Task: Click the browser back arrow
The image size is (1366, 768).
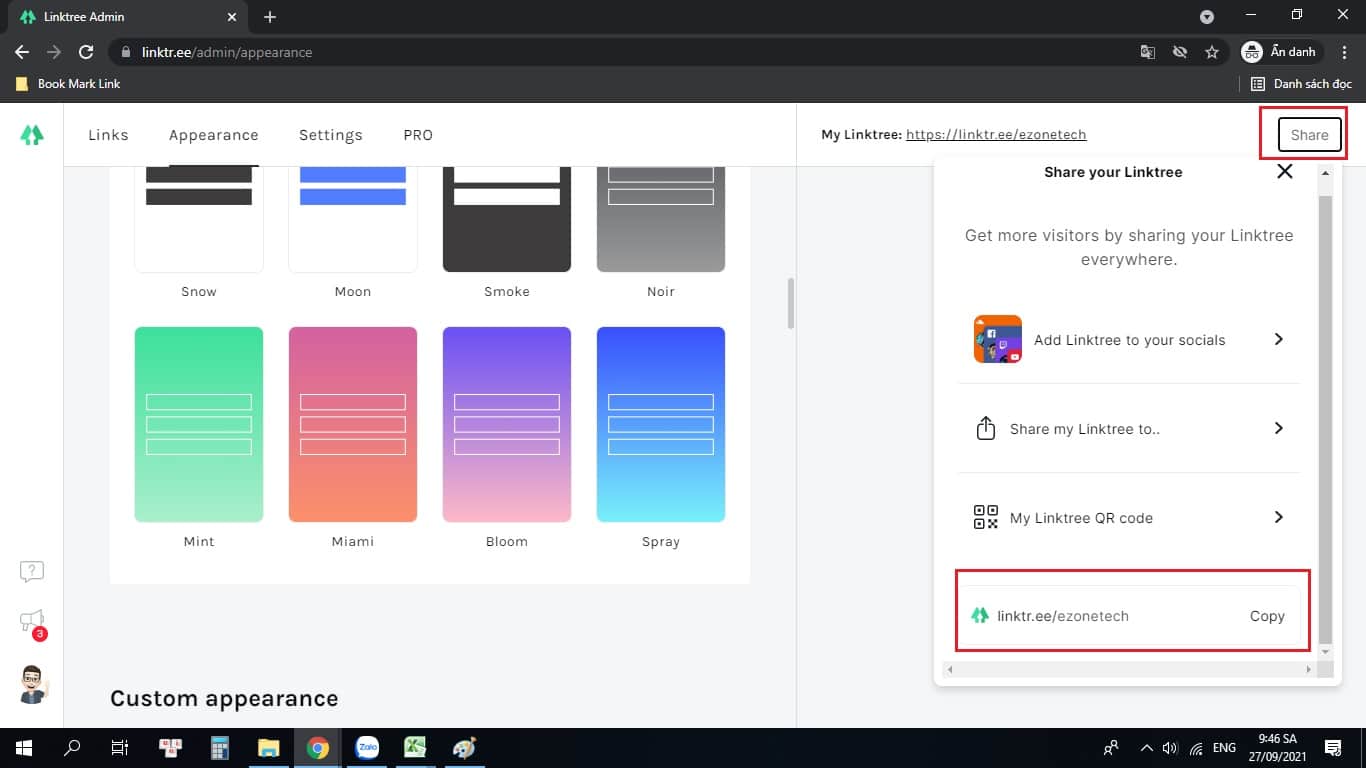Action: (22, 52)
